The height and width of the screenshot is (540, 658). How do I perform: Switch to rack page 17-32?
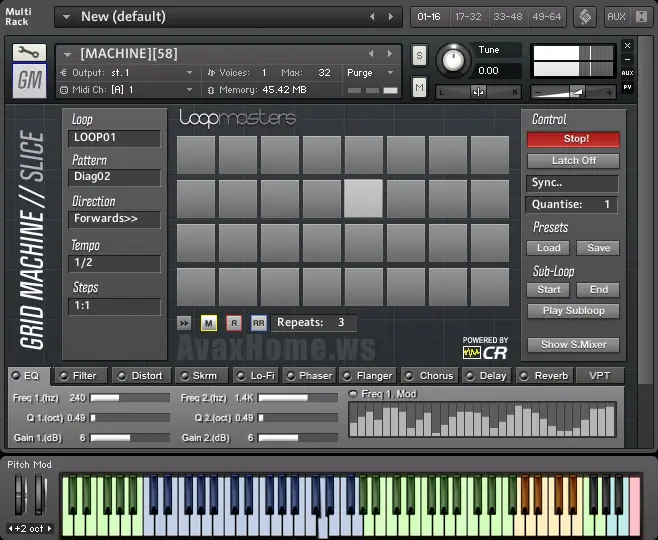pyautogui.click(x=468, y=17)
